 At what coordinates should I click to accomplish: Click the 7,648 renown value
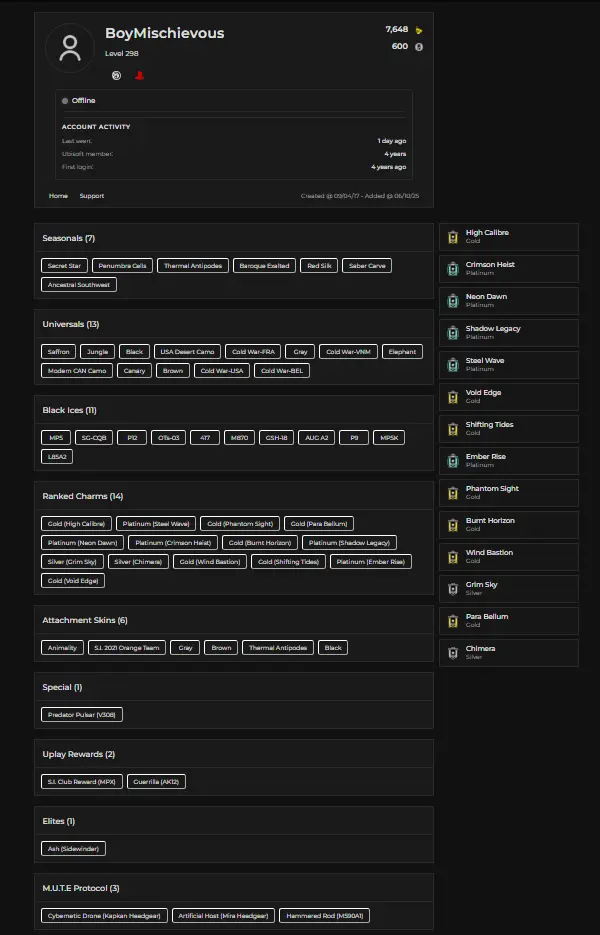tap(397, 29)
